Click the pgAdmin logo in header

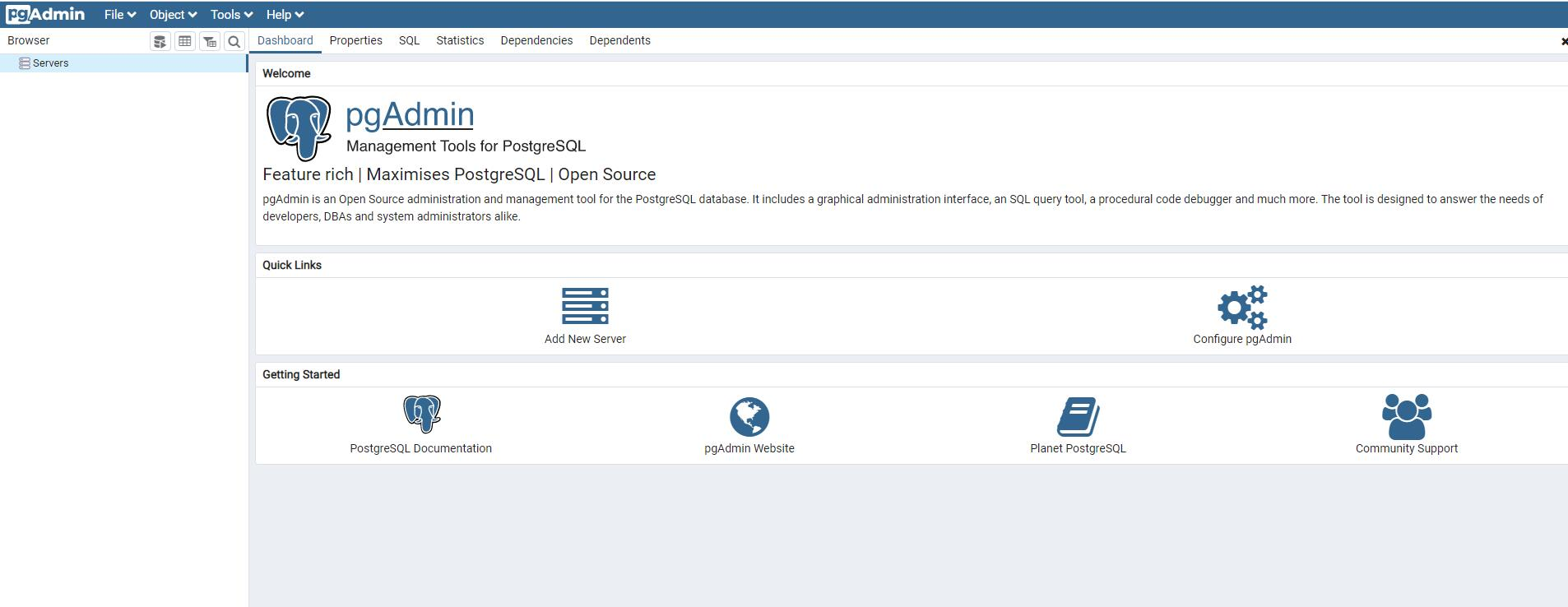point(45,14)
